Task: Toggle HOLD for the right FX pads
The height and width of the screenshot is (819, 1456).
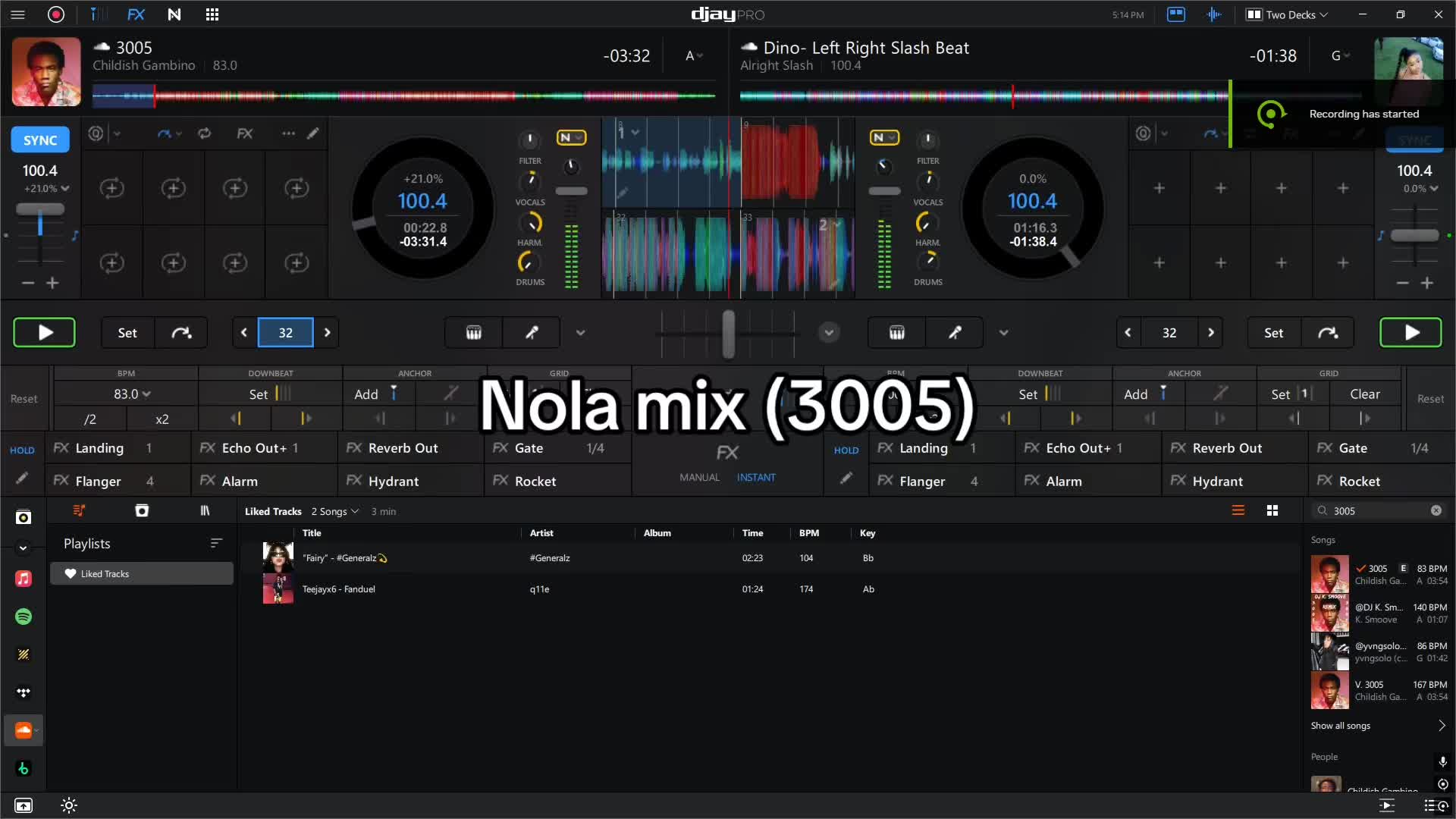Action: click(x=846, y=450)
